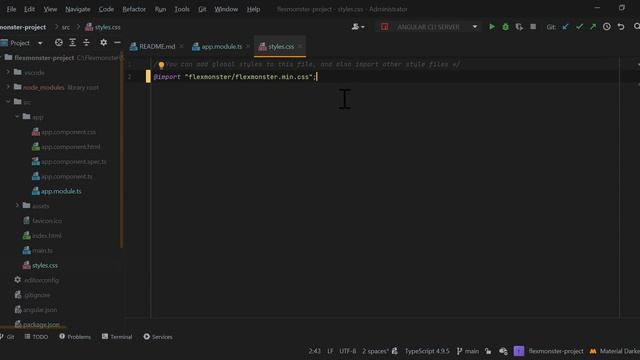Select app.component.html in tree
Image resolution: width=640 pixels, height=360 pixels.
coord(66,147)
